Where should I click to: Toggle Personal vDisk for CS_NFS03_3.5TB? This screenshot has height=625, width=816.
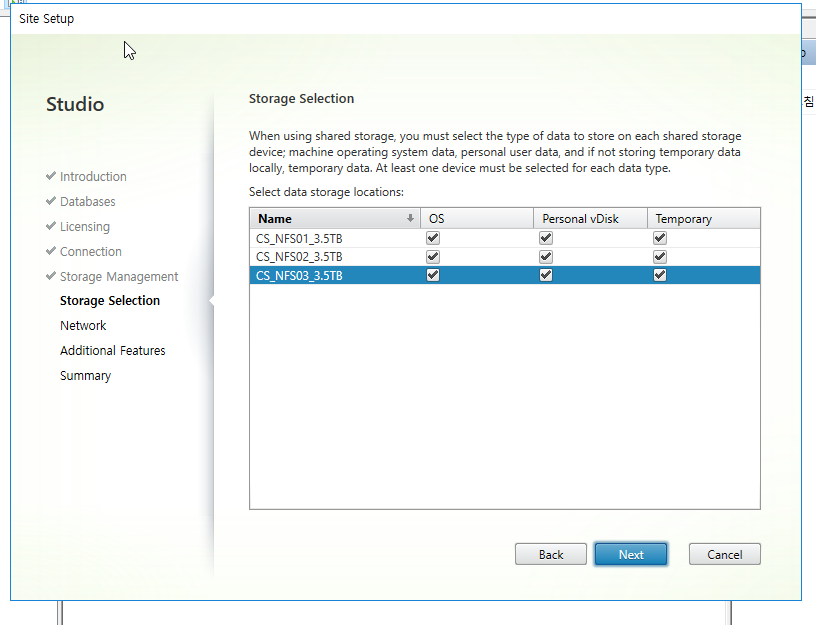(x=545, y=275)
